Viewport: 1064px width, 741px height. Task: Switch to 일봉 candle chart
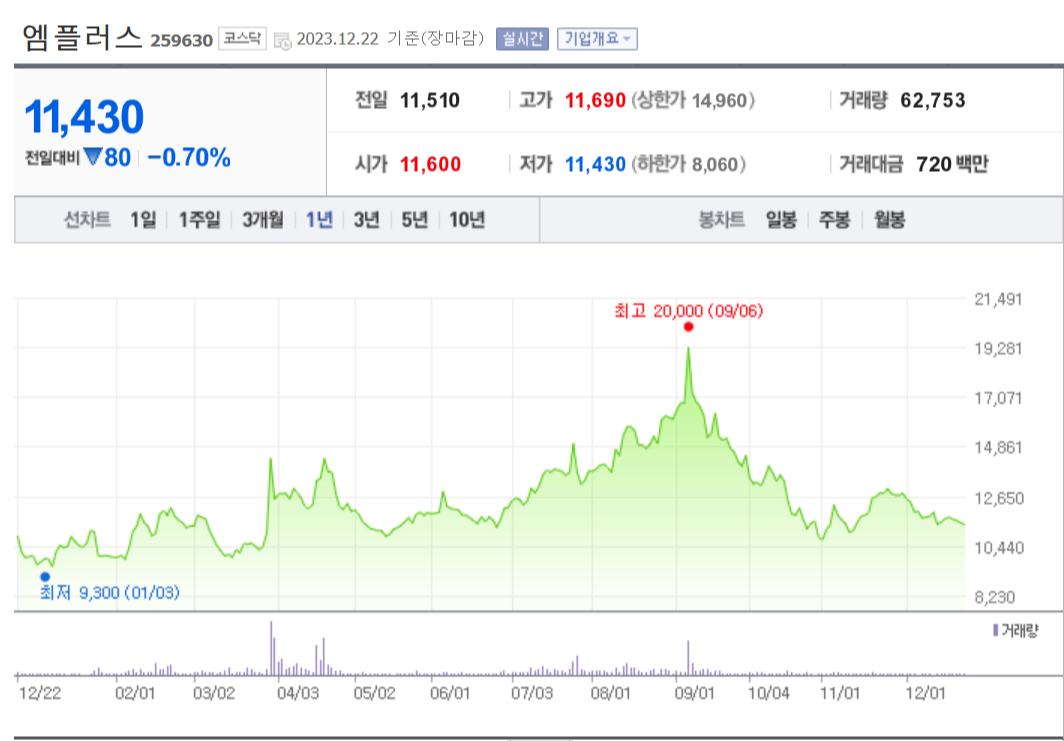[x=781, y=220]
